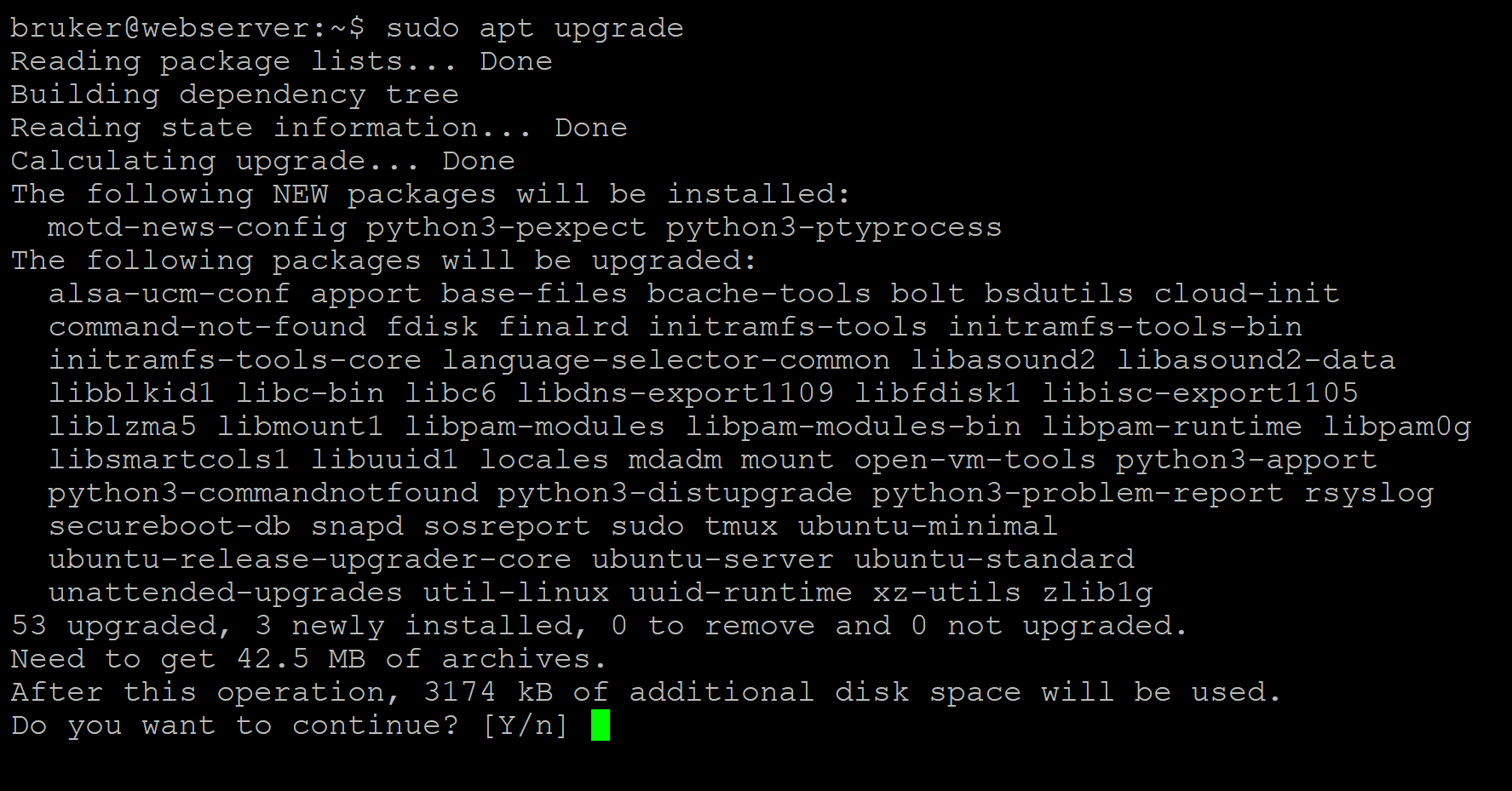The width and height of the screenshot is (1512, 791).
Task: Click the [Y/n] confirmation prompt text
Action: pyautogui.click(x=525, y=725)
